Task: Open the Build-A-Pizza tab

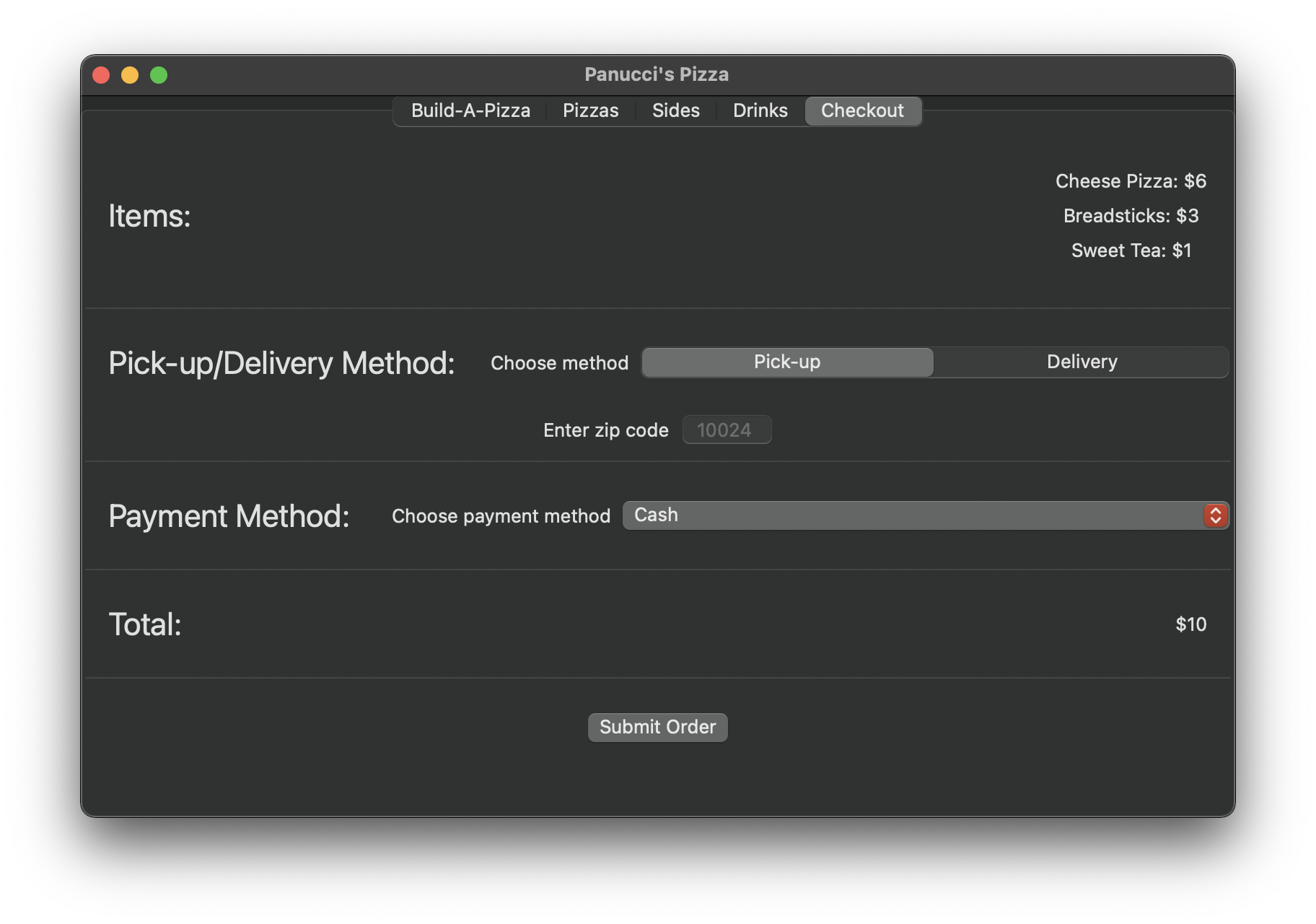Action: click(470, 110)
